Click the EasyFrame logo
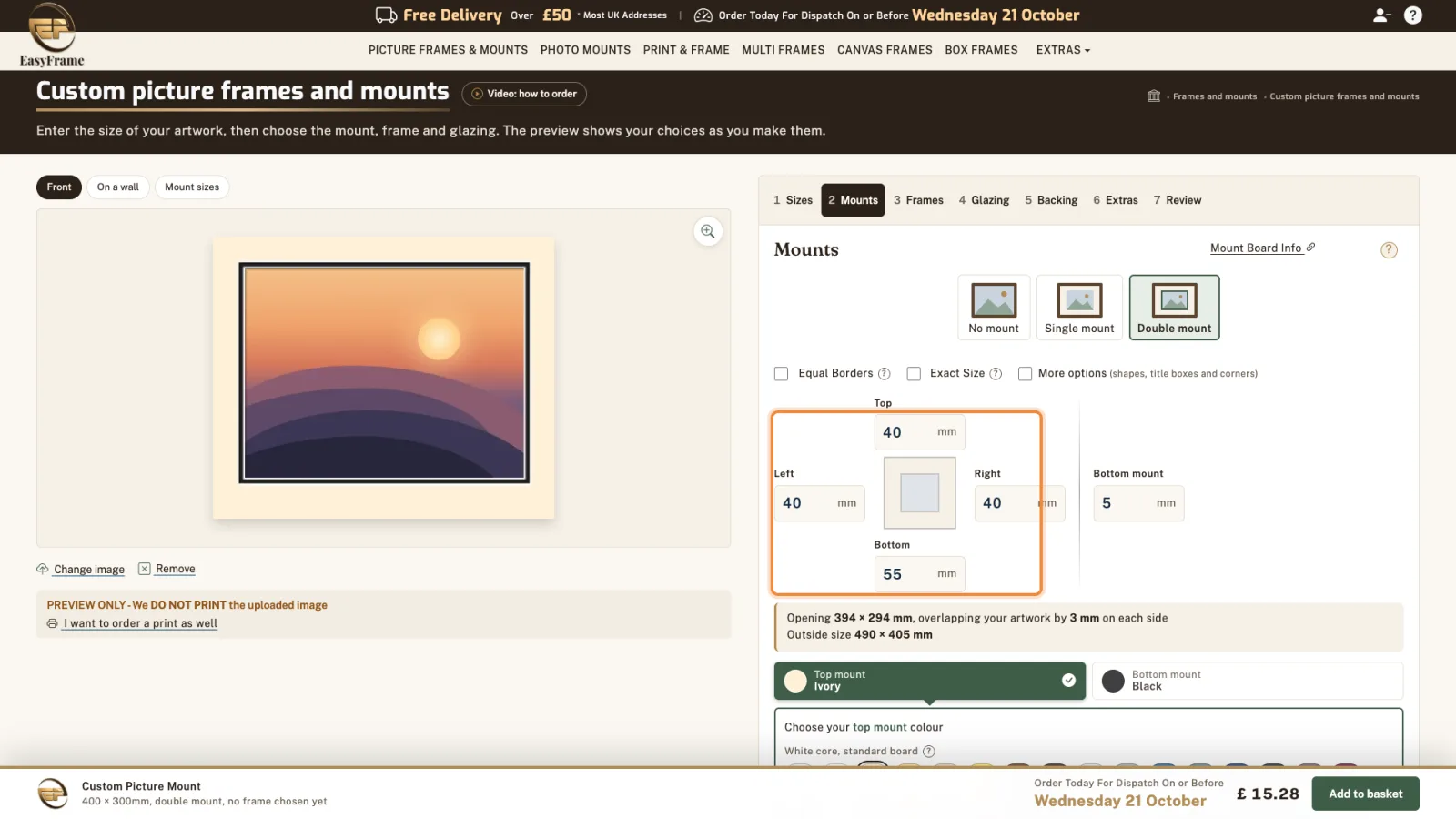 (52, 35)
